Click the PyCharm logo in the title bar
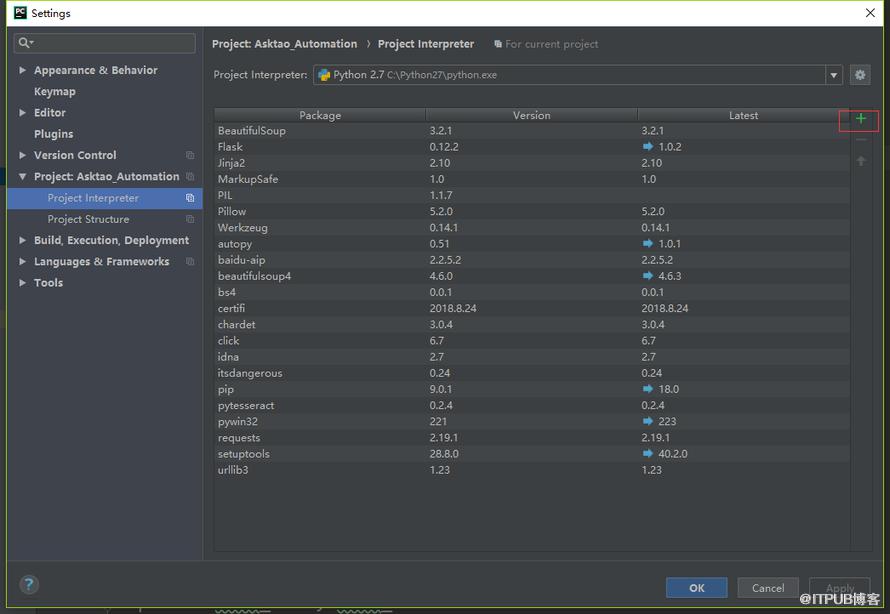 [20, 12]
